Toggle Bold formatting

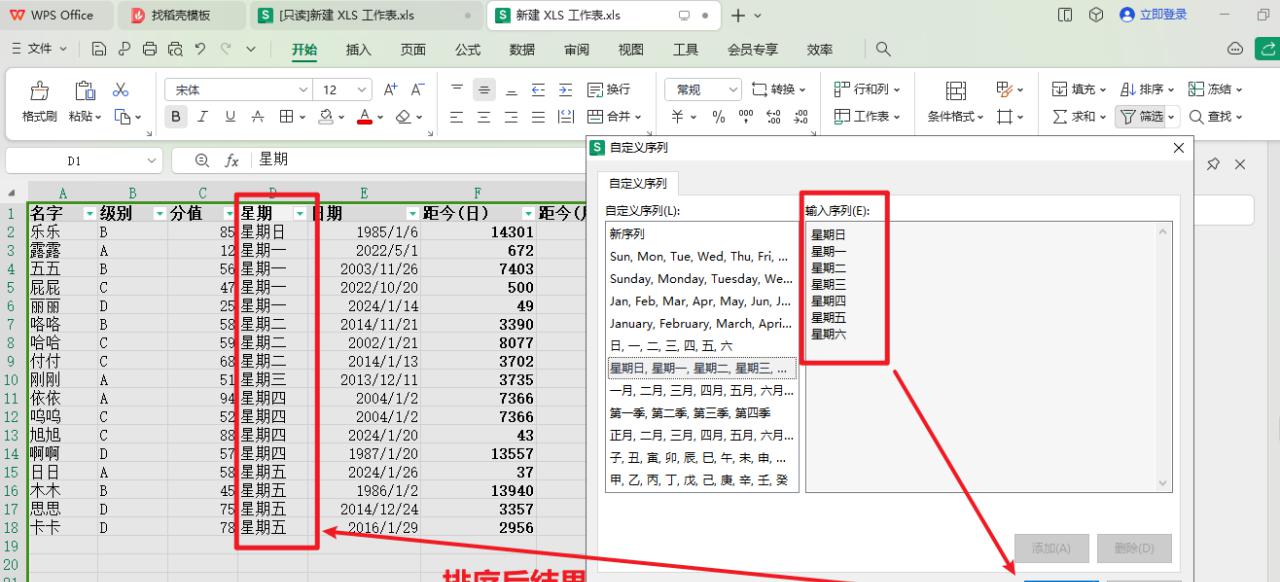(176, 117)
